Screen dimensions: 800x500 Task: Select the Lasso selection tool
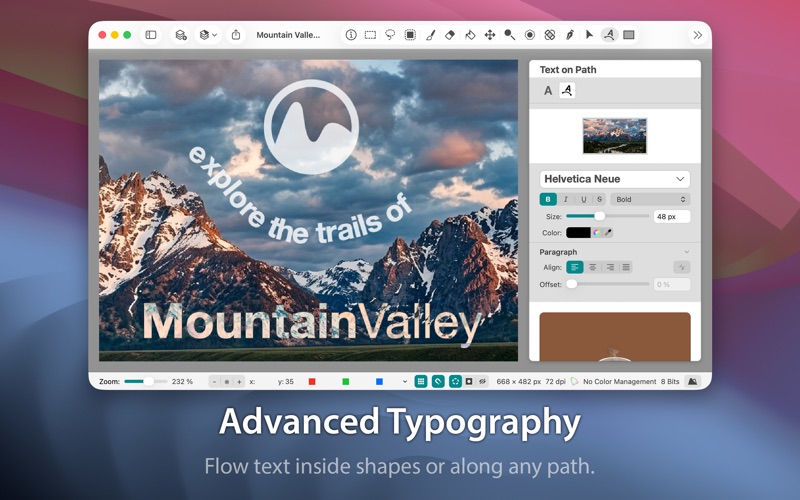click(x=390, y=35)
